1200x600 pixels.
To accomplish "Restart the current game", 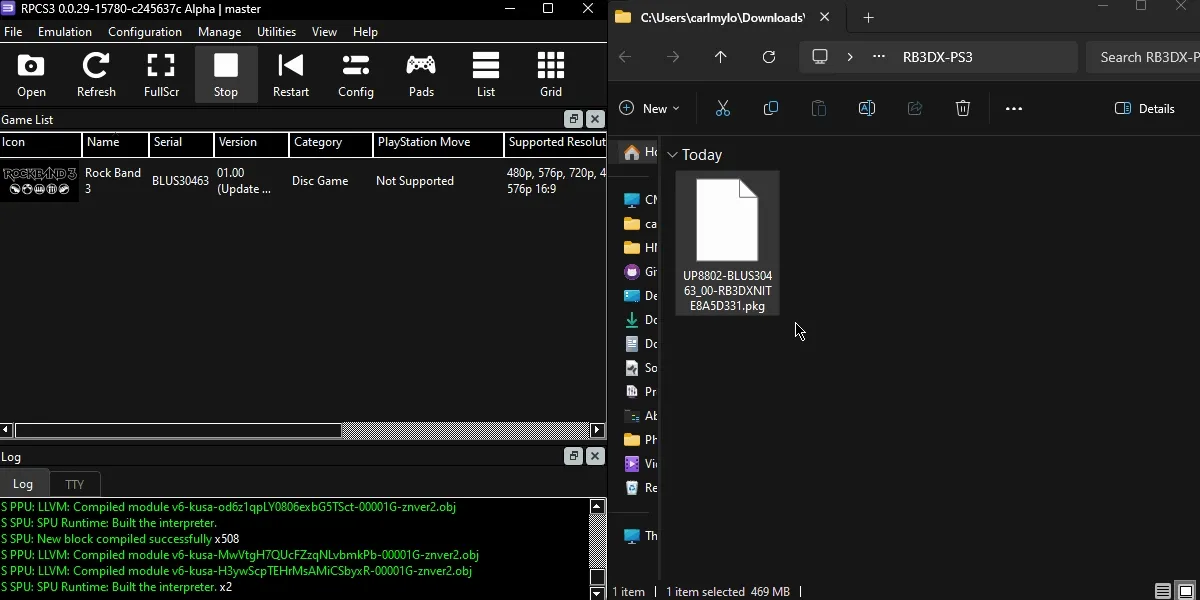I will (291, 74).
